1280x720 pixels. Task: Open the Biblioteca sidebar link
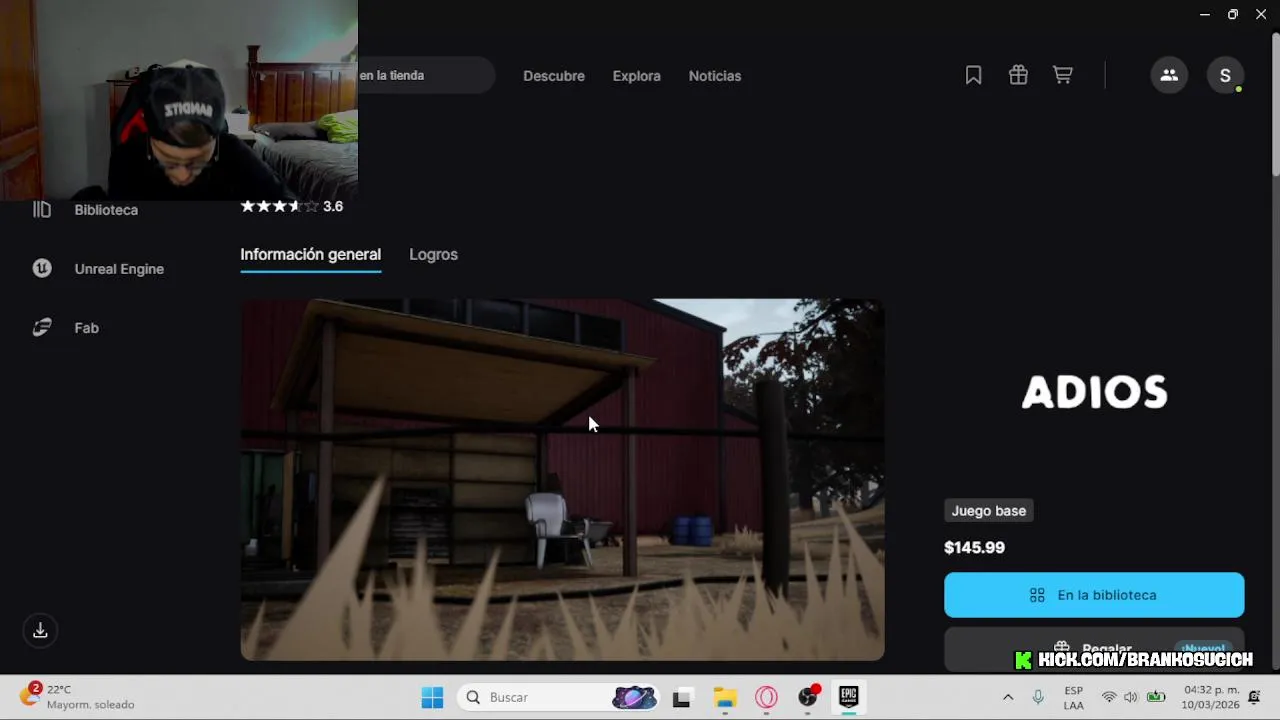(x=106, y=210)
